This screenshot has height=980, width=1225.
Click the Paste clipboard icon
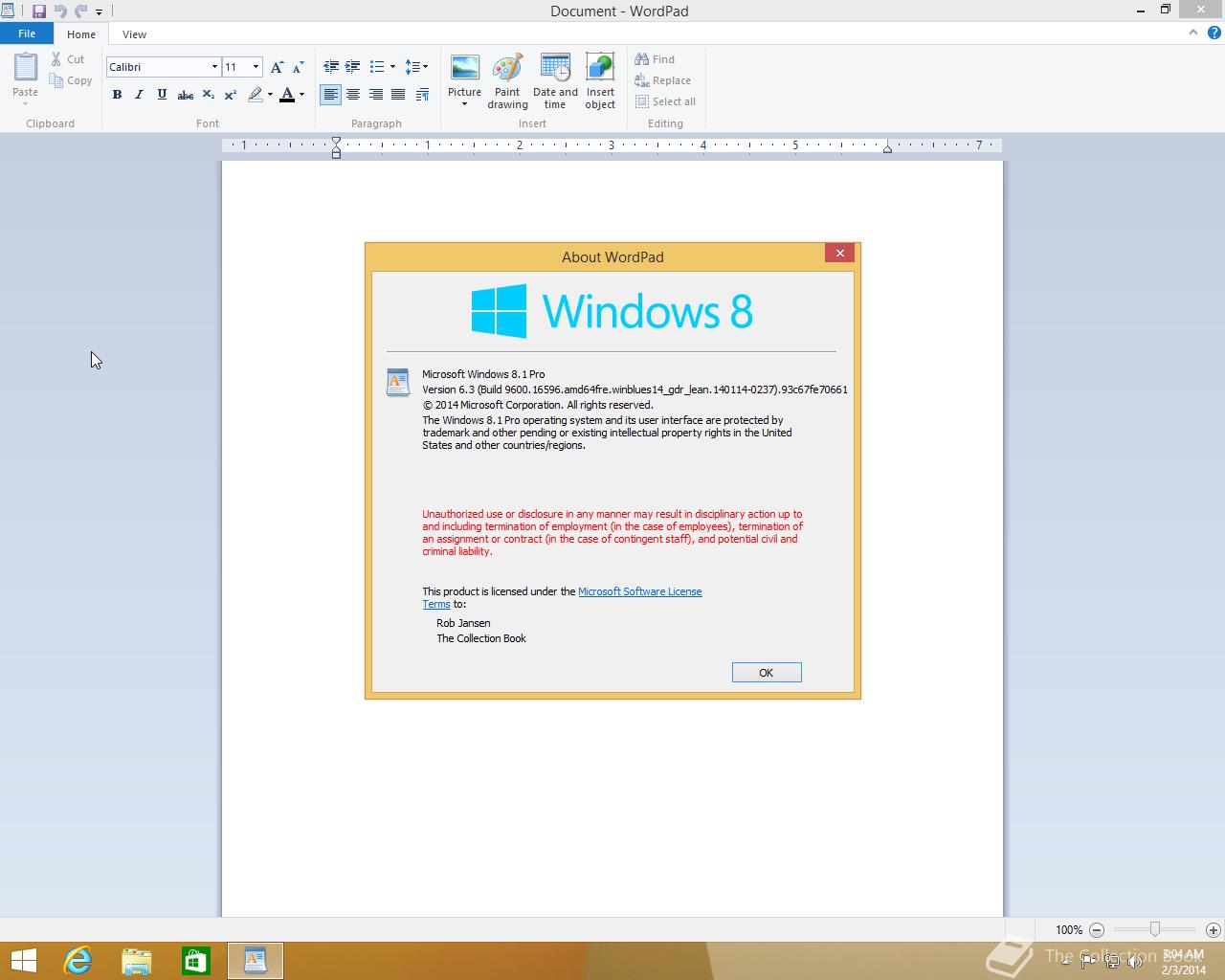(x=25, y=67)
